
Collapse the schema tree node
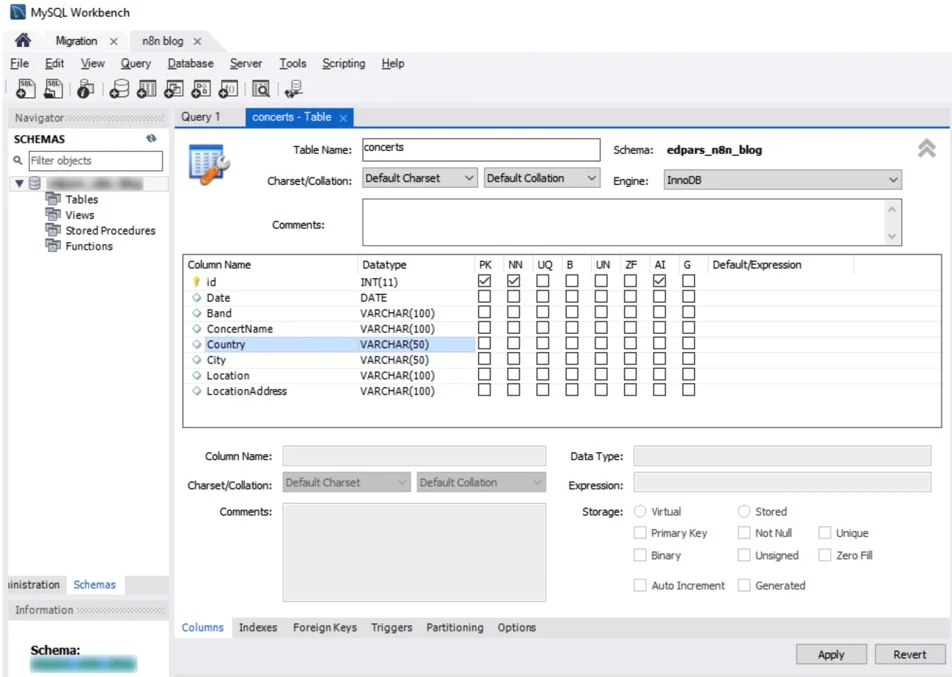(x=19, y=183)
